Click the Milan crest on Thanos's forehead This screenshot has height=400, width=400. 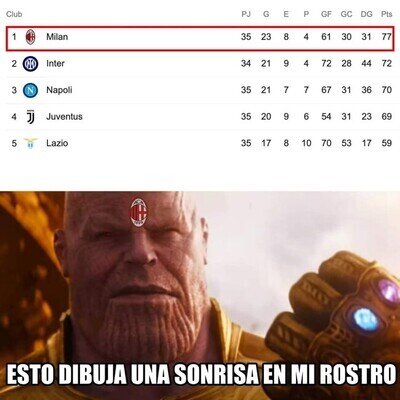pos(138,212)
